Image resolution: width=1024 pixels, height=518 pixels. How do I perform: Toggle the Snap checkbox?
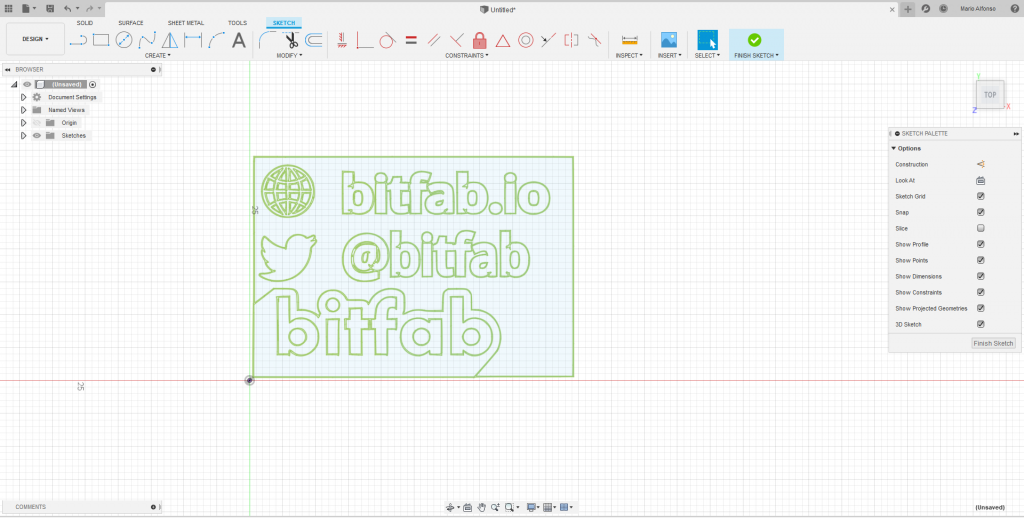(980, 212)
